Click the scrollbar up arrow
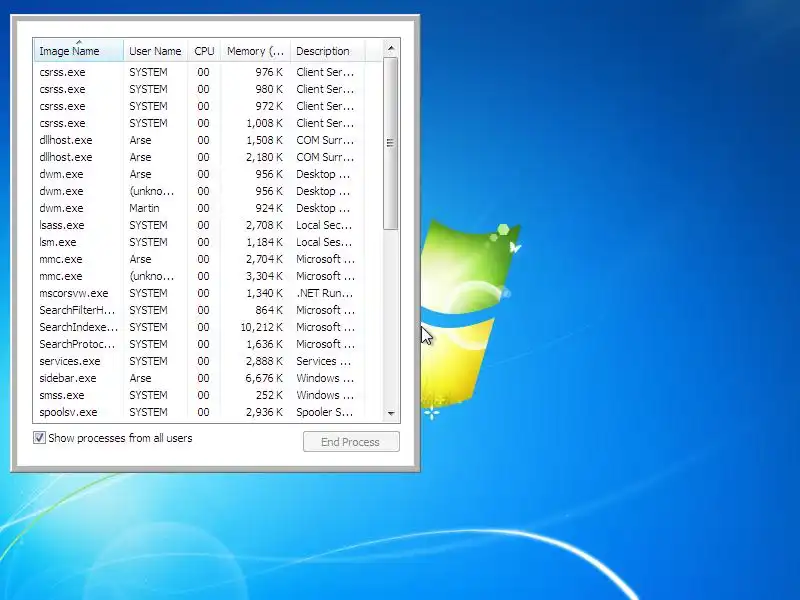This screenshot has width=800, height=600. pyautogui.click(x=391, y=48)
